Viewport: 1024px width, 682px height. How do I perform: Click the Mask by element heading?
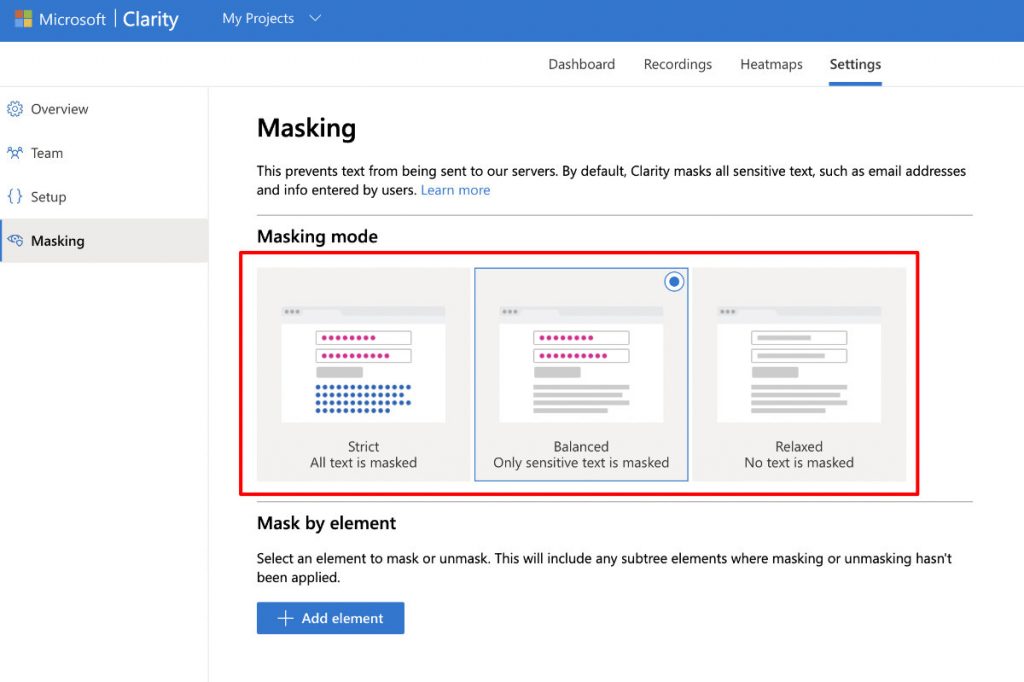click(327, 523)
